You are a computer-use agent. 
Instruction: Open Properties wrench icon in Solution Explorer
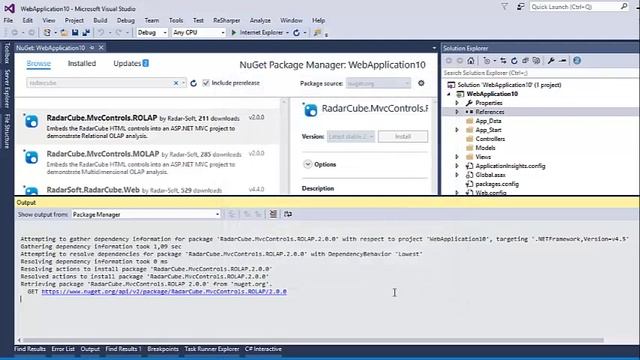click(x=551, y=60)
